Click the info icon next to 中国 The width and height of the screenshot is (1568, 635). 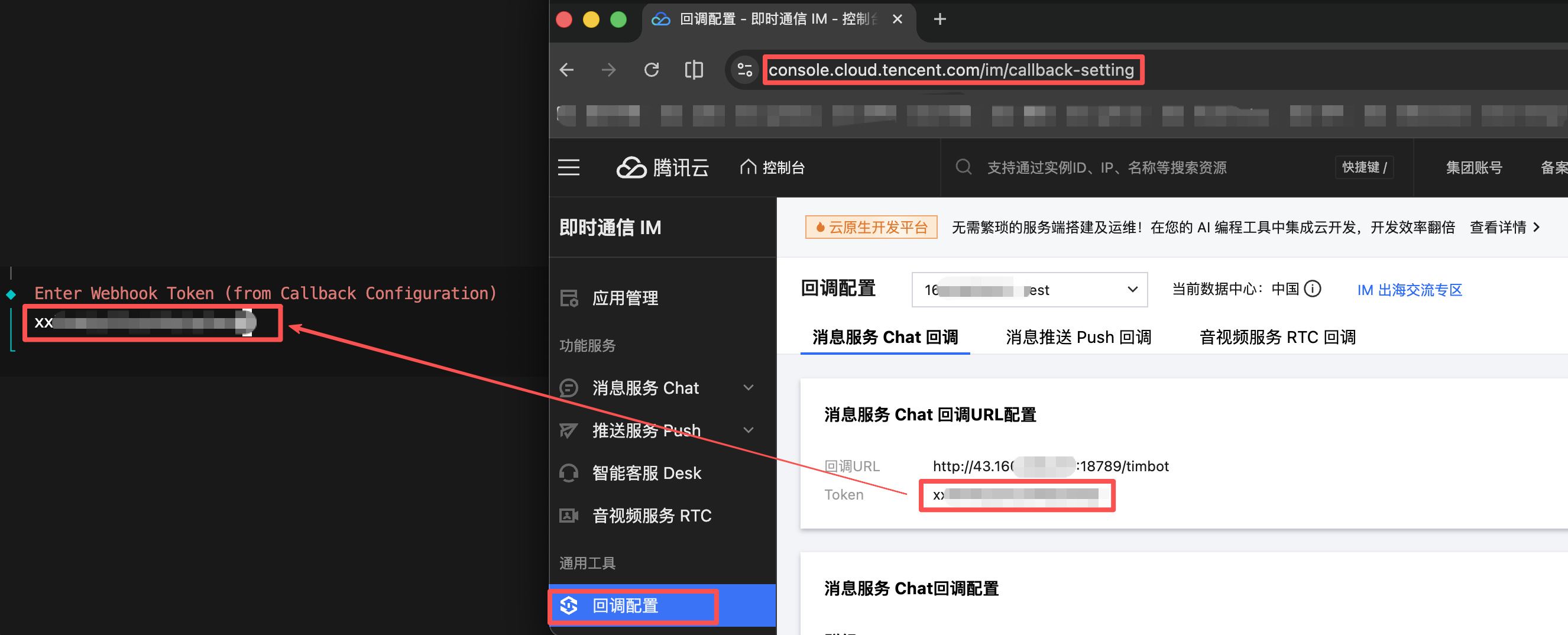pos(1313,289)
